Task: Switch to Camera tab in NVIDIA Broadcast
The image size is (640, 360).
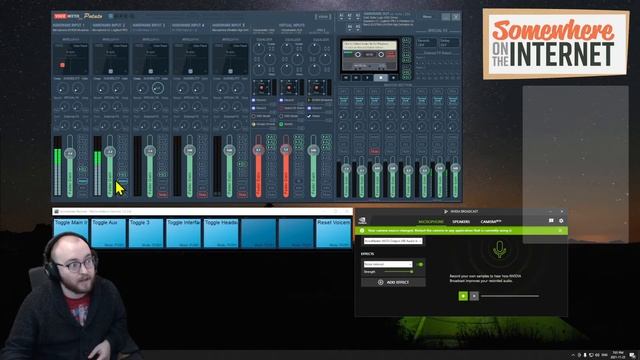Action: (x=491, y=222)
